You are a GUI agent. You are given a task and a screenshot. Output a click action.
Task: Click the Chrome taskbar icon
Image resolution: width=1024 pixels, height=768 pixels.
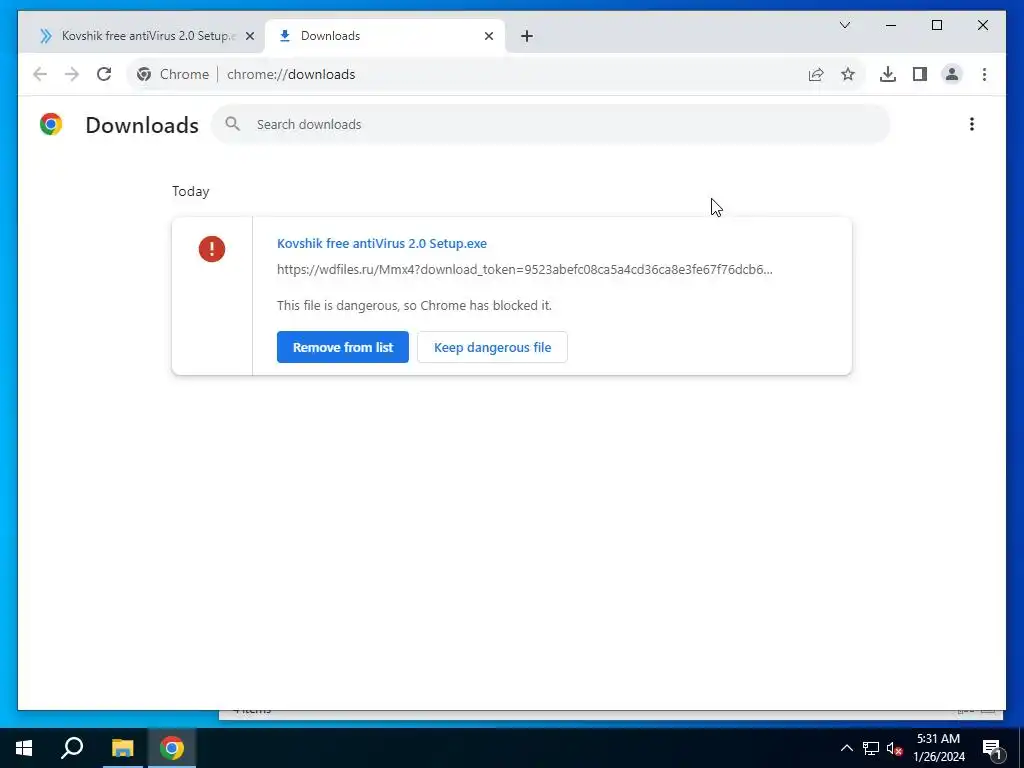172,748
